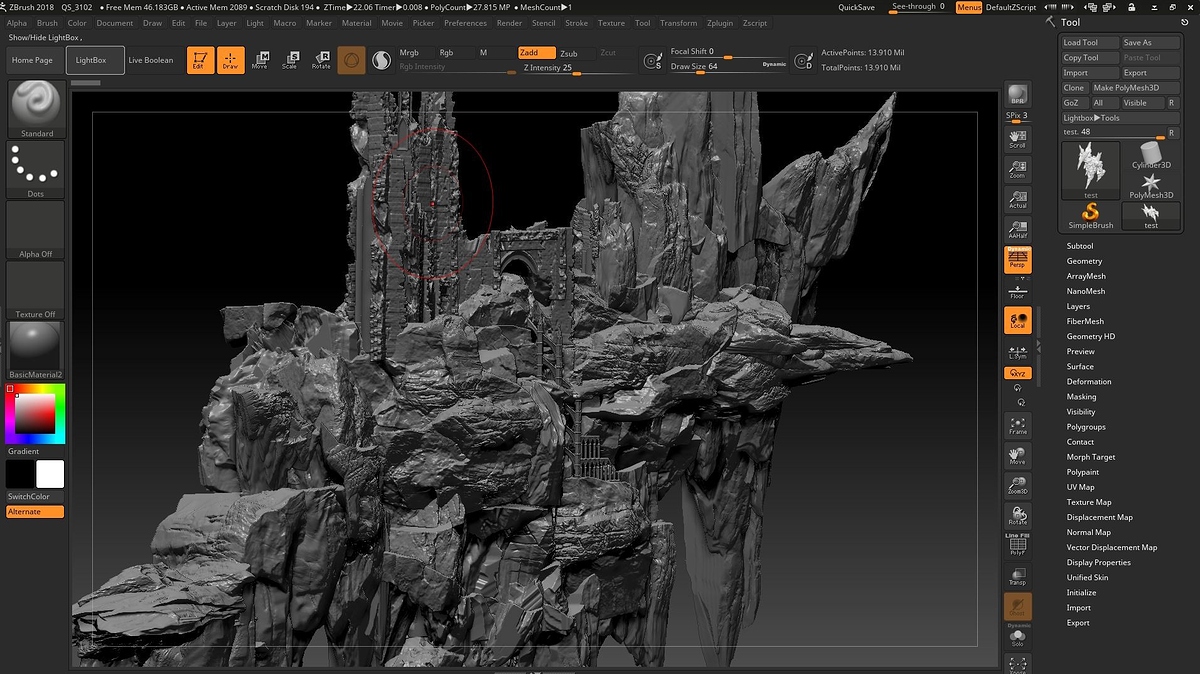
Task: Click the QuickSave button
Action: coord(856,7)
